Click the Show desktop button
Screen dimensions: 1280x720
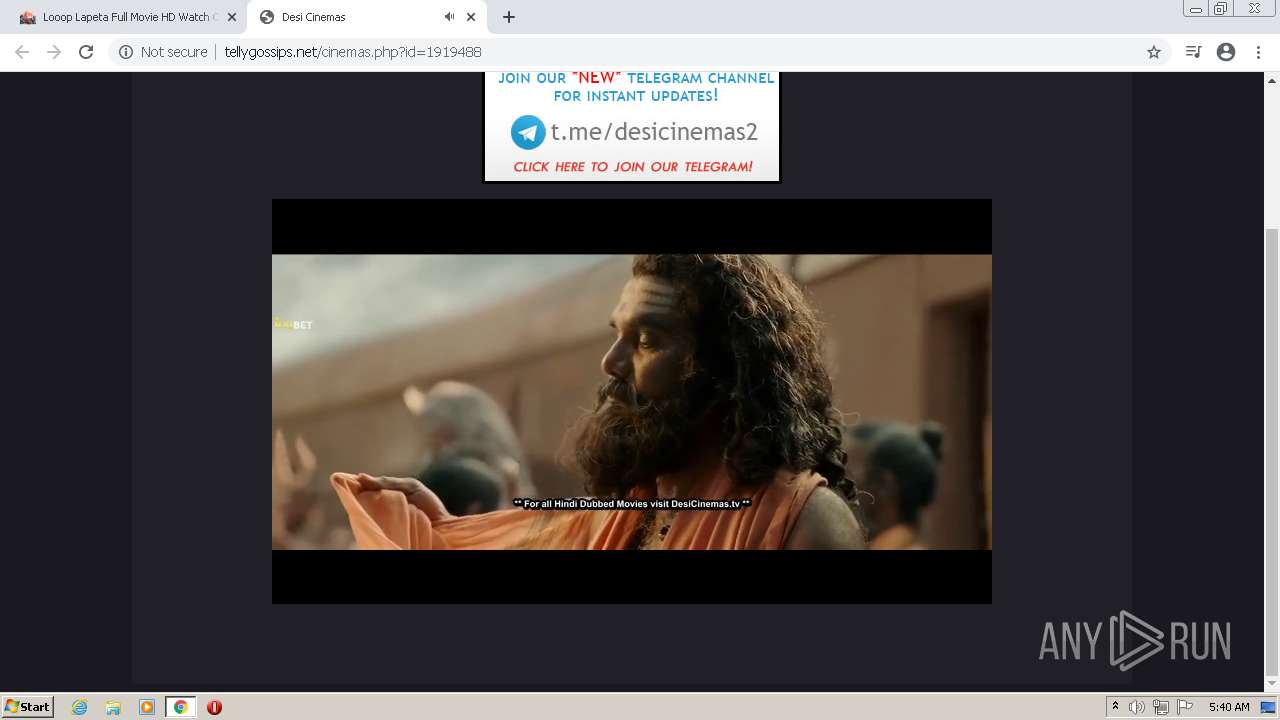tap(1268, 707)
